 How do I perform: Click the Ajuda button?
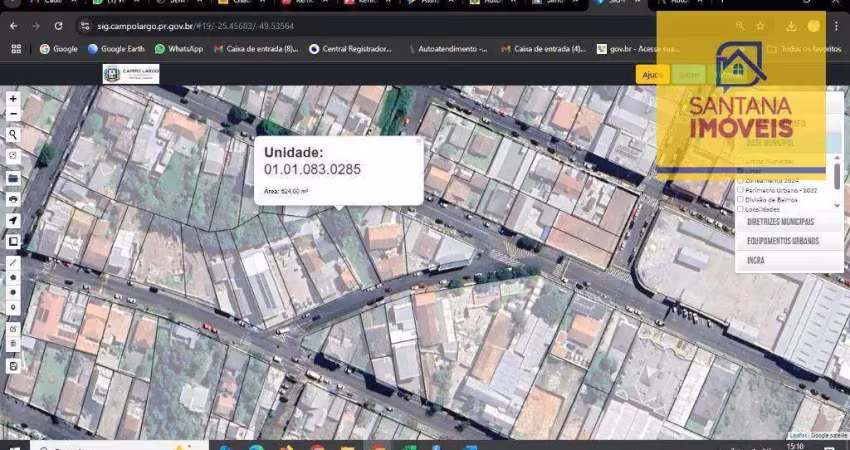pyautogui.click(x=653, y=75)
